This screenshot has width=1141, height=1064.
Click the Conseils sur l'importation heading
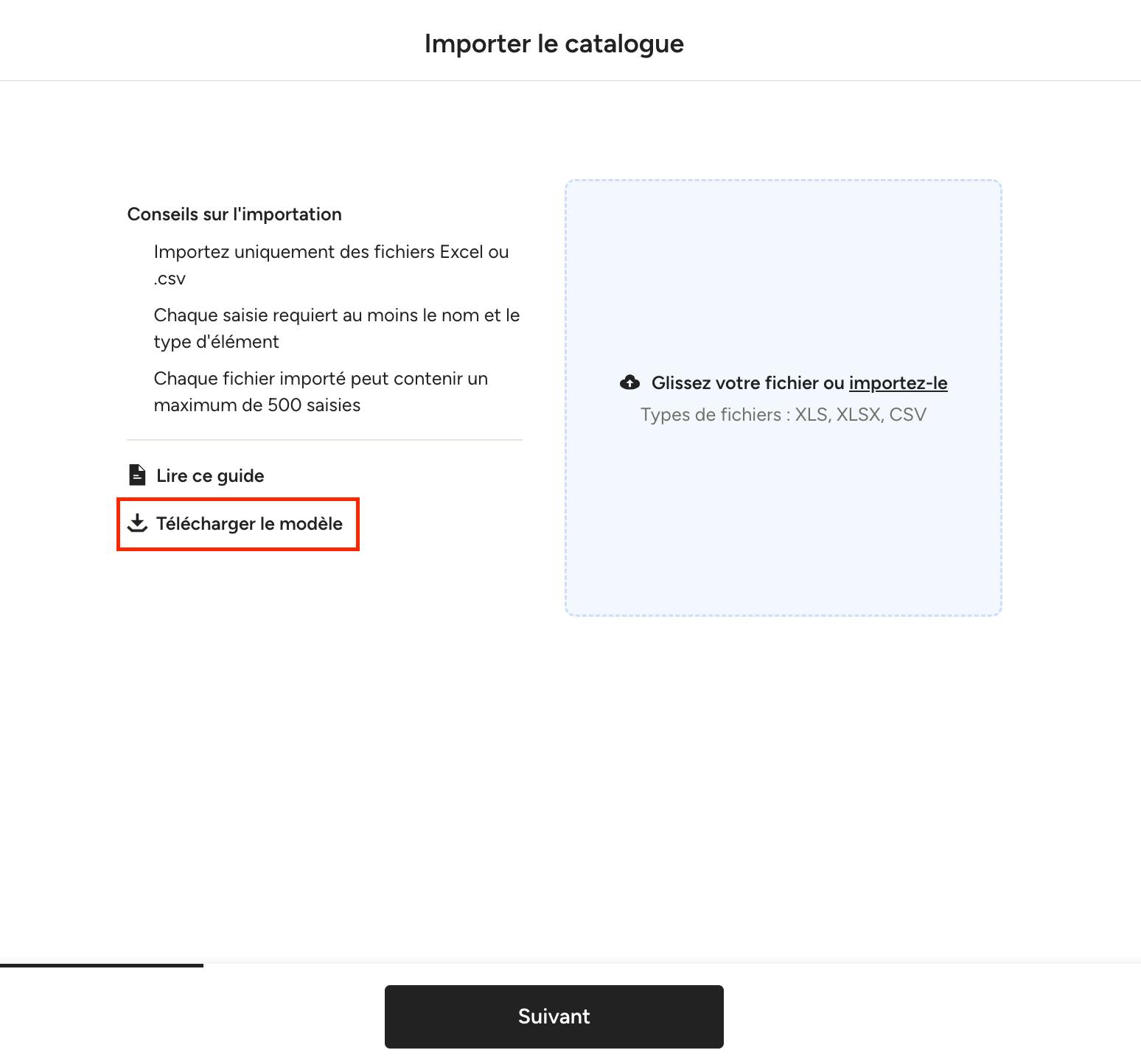pos(234,214)
